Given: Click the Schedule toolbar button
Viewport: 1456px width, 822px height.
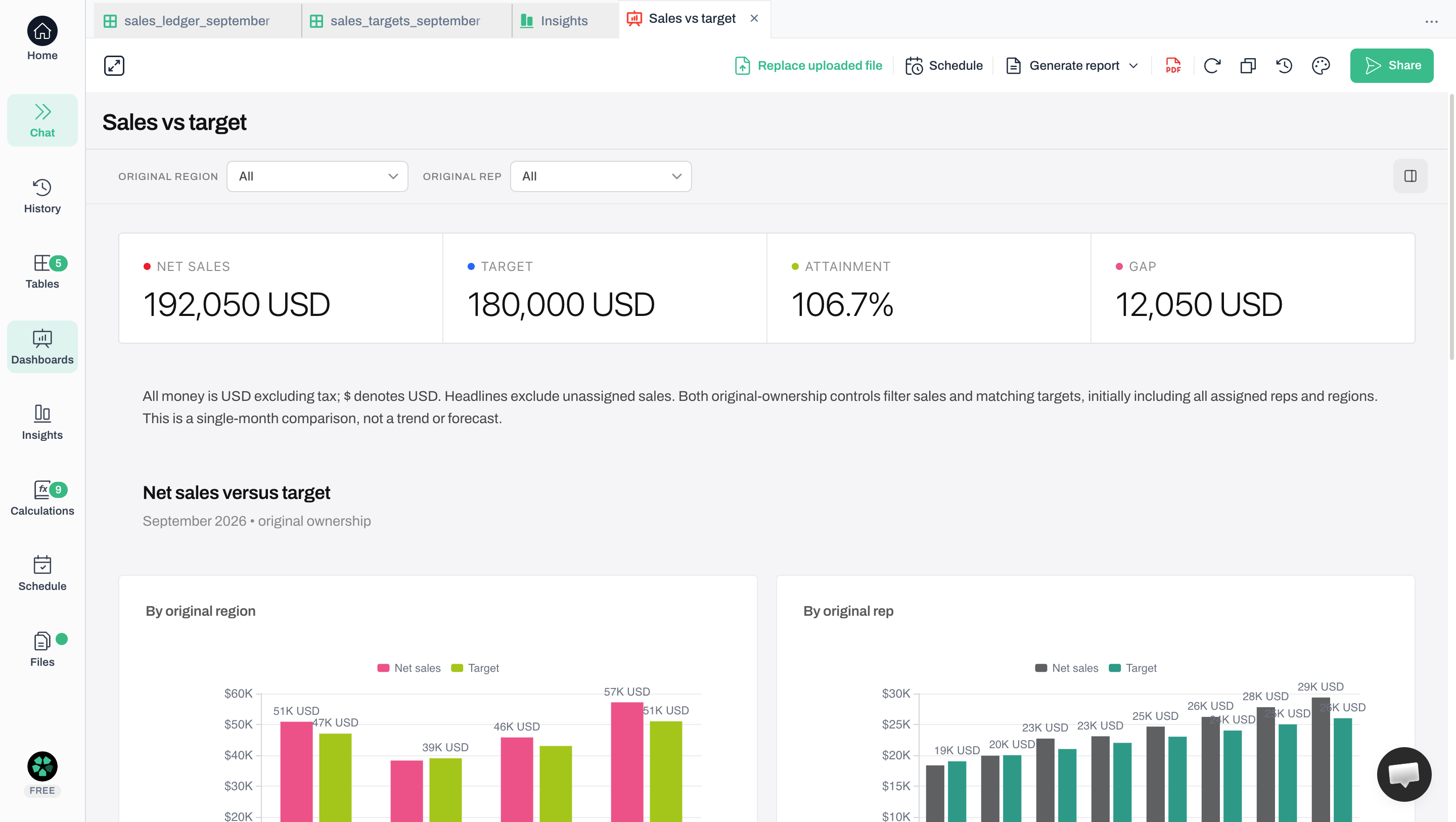Looking at the screenshot, I should 943,66.
